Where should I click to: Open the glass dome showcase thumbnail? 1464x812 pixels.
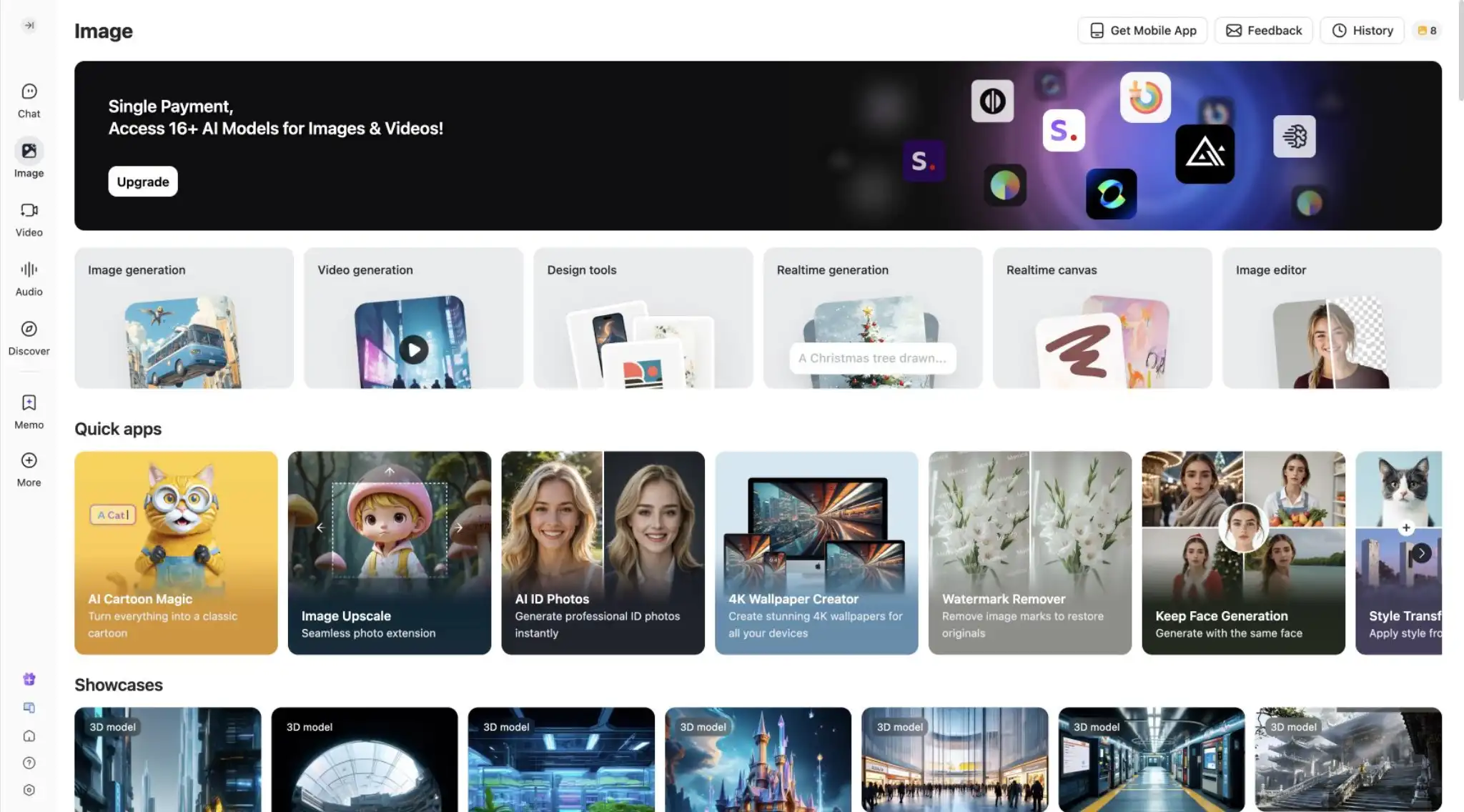(x=365, y=760)
